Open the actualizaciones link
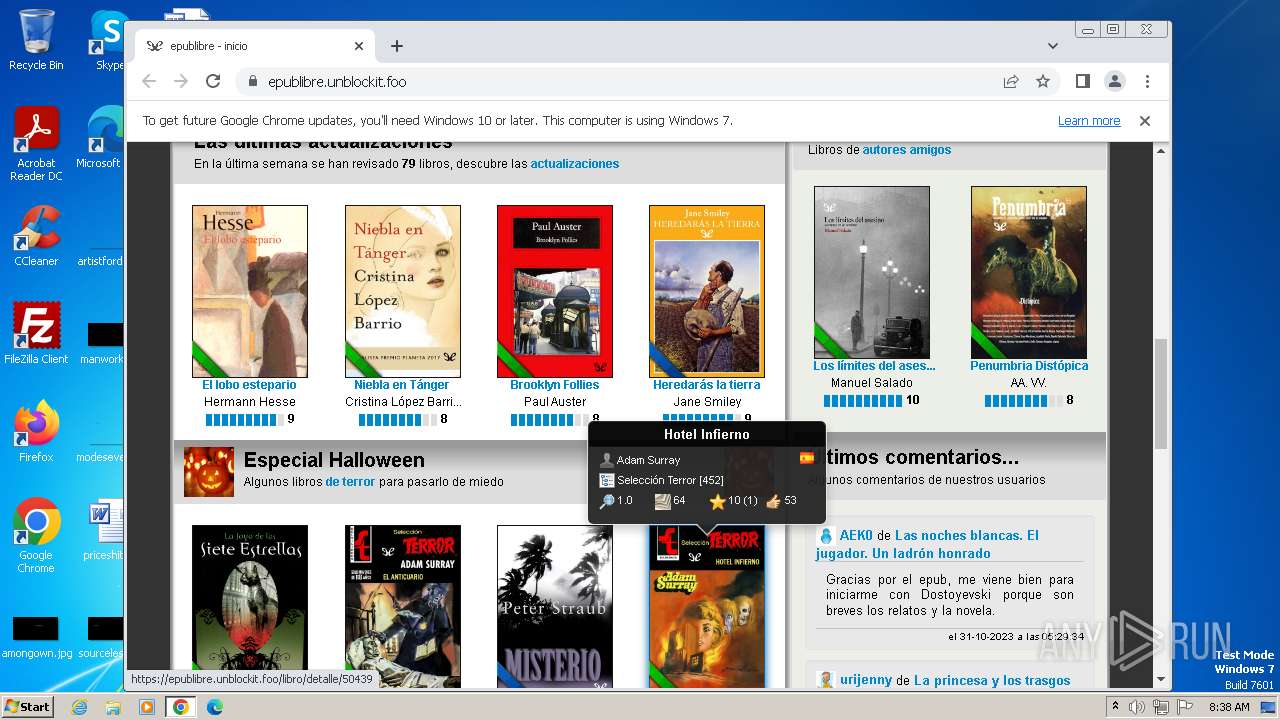This screenshot has width=1280, height=720. point(575,164)
